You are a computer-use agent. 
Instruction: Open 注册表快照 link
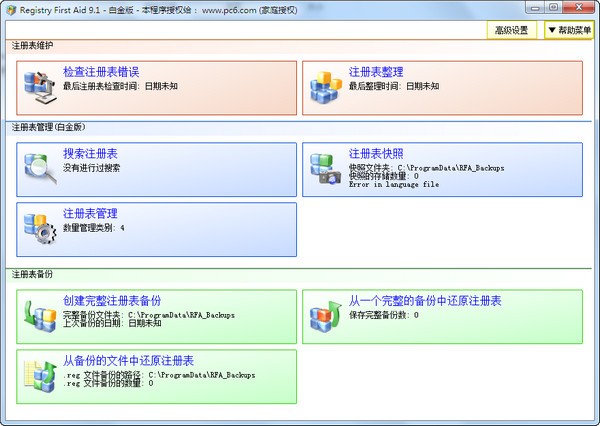[x=376, y=154]
